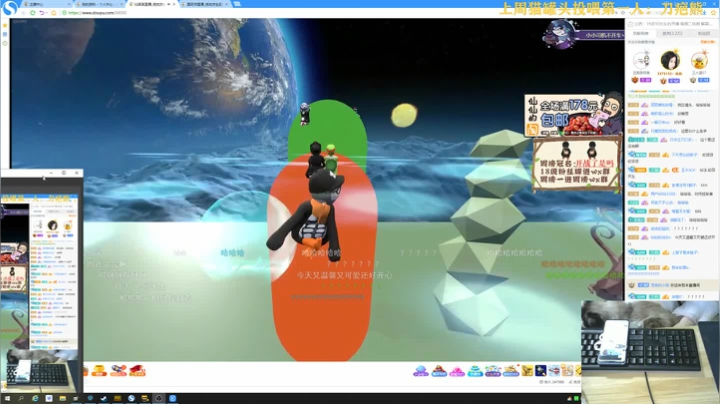The width and height of the screenshot is (720, 404).
Task: Go back with the browser back arrow
Action: point(23,13)
